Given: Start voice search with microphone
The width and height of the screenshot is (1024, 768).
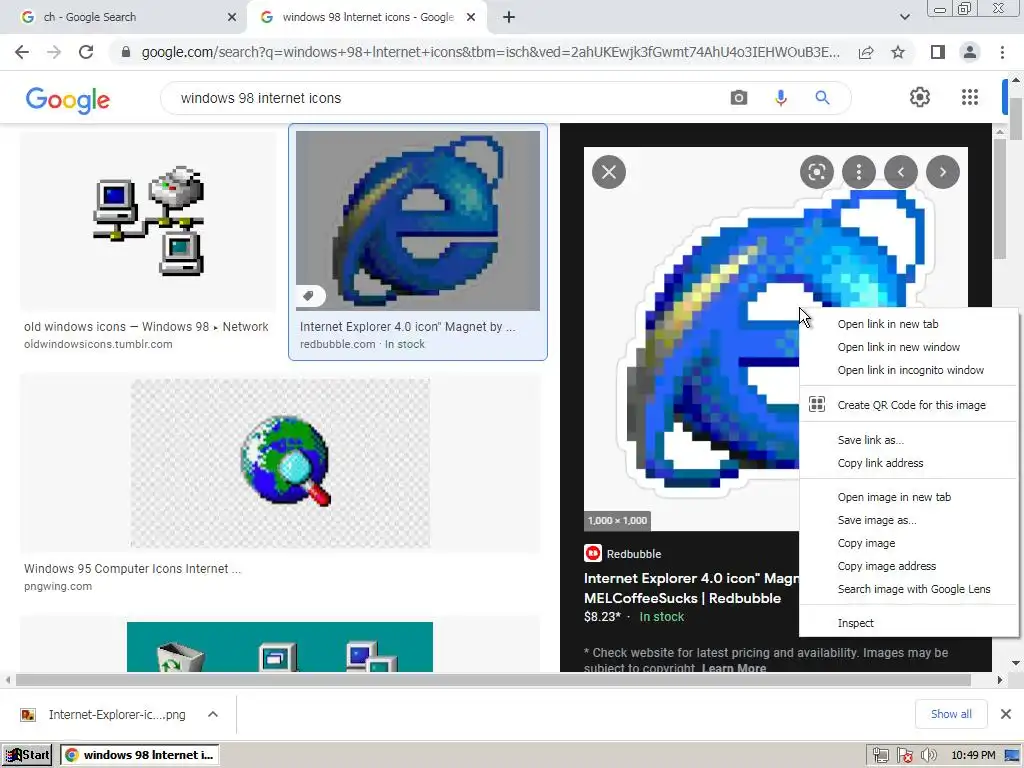Looking at the screenshot, I should click(780, 98).
